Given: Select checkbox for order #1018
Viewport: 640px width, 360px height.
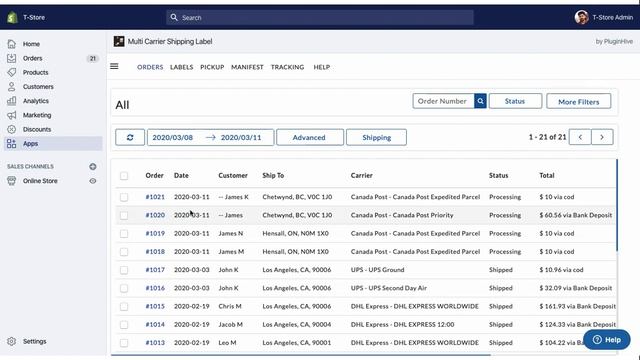Looking at the screenshot, I should pyautogui.click(x=124, y=252).
